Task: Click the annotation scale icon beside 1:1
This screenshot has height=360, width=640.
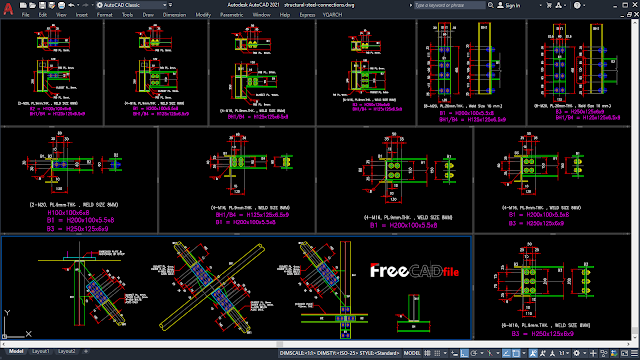Action: coord(552,353)
